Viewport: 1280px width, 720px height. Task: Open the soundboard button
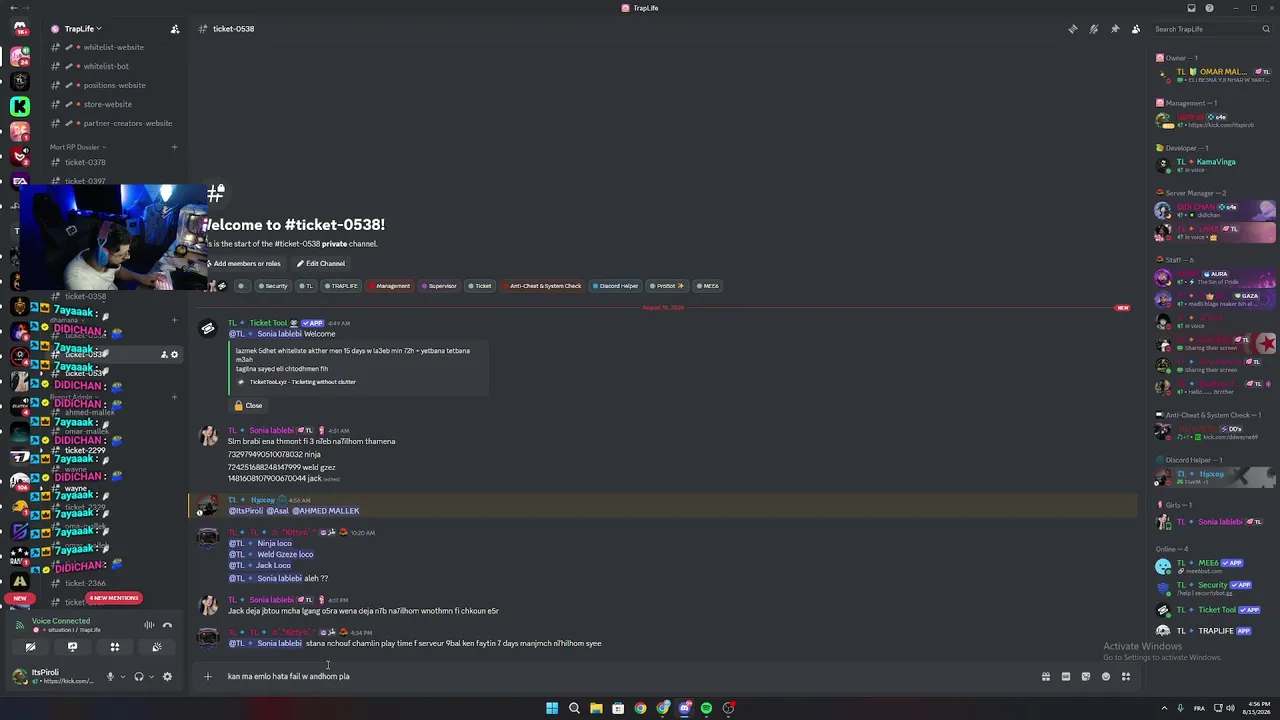157,647
